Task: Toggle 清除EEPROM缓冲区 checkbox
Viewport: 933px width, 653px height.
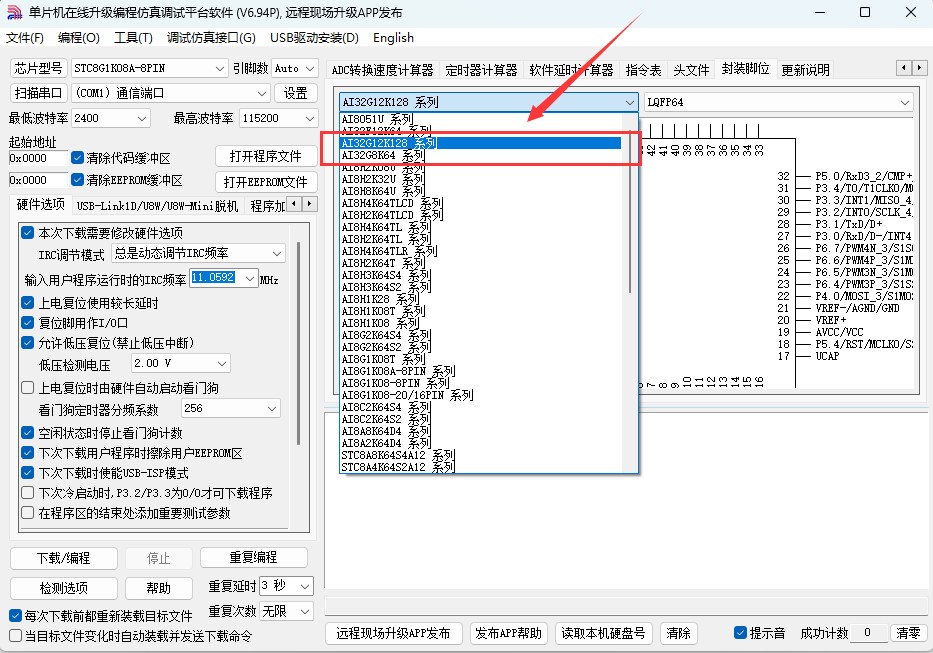Action: coord(77,180)
